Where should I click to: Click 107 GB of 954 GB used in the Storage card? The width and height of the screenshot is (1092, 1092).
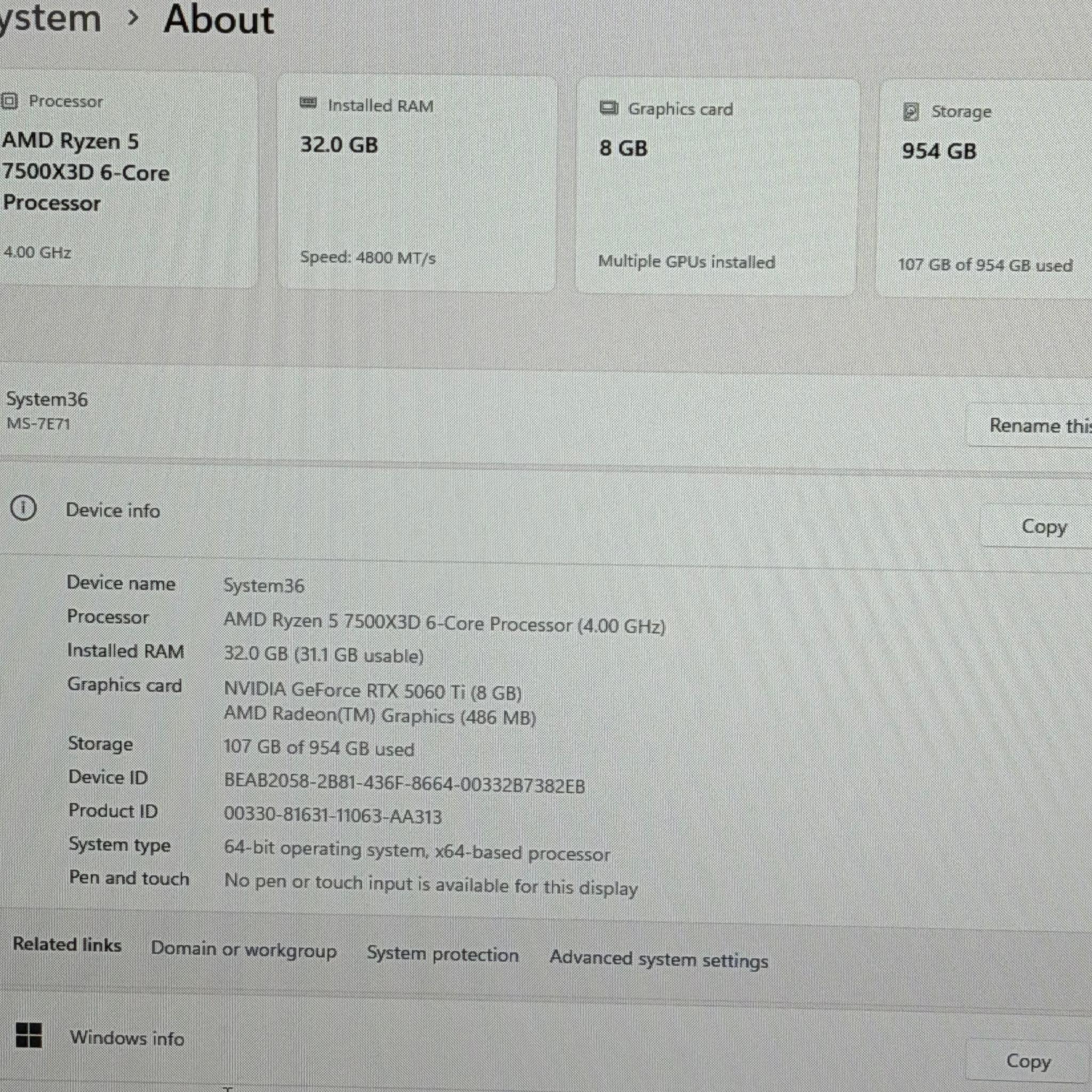click(x=985, y=265)
